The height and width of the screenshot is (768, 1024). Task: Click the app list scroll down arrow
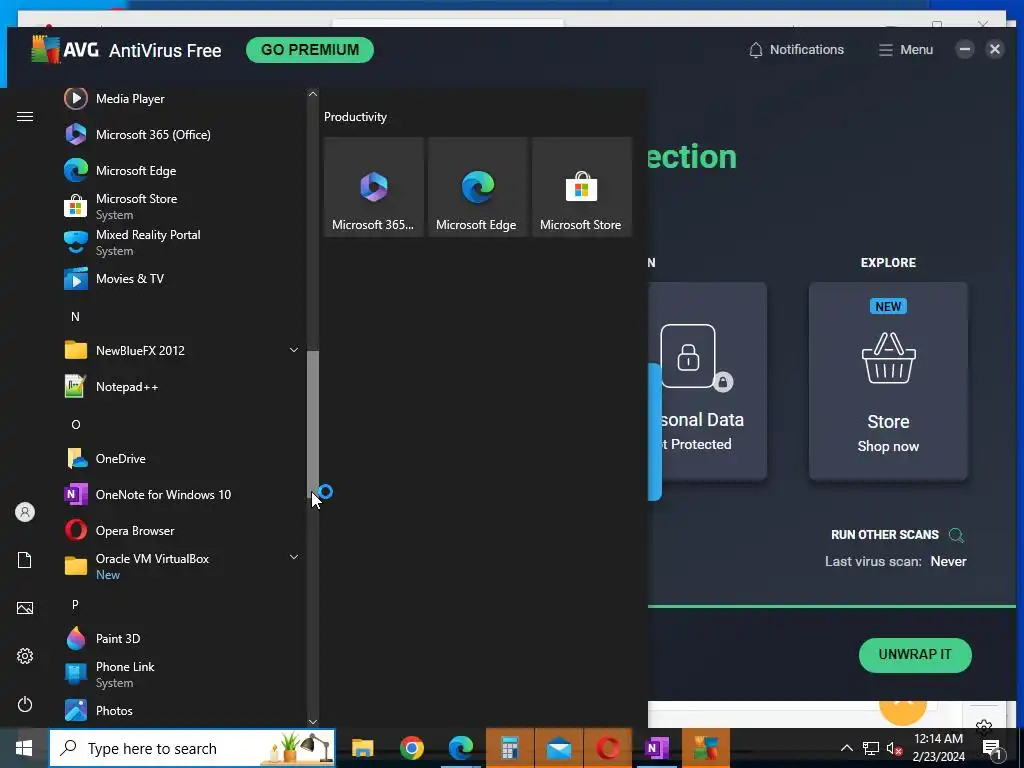pos(313,721)
